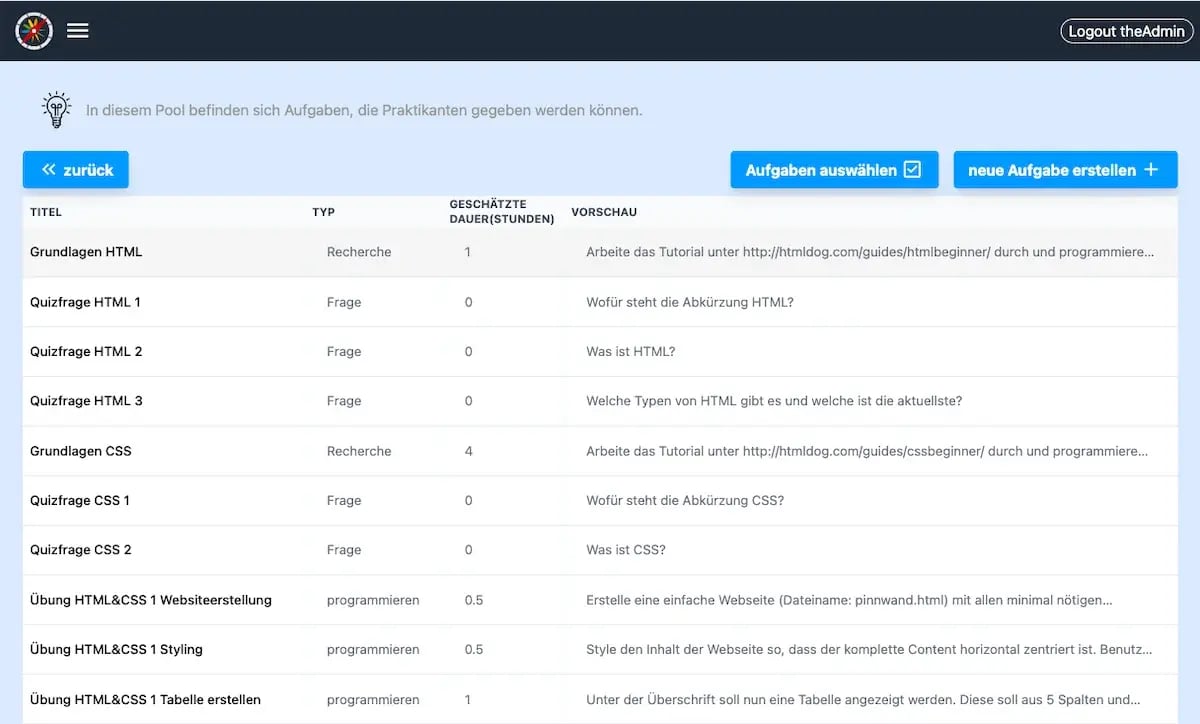The height and width of the screenshot is (724, 1200).
Task: Click the plus icon to create task
Action: tap(1151, 170)
